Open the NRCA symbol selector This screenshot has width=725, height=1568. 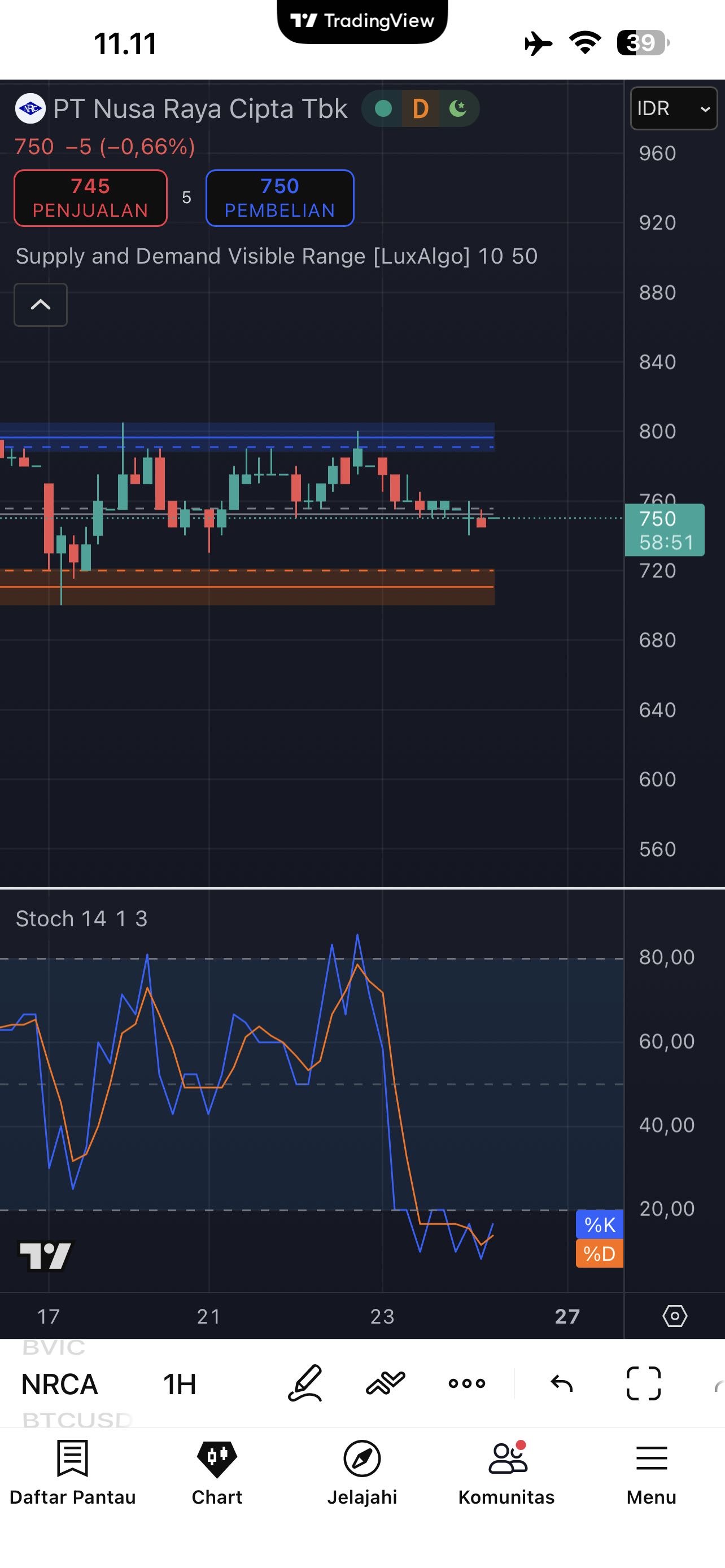[60, 1384]
